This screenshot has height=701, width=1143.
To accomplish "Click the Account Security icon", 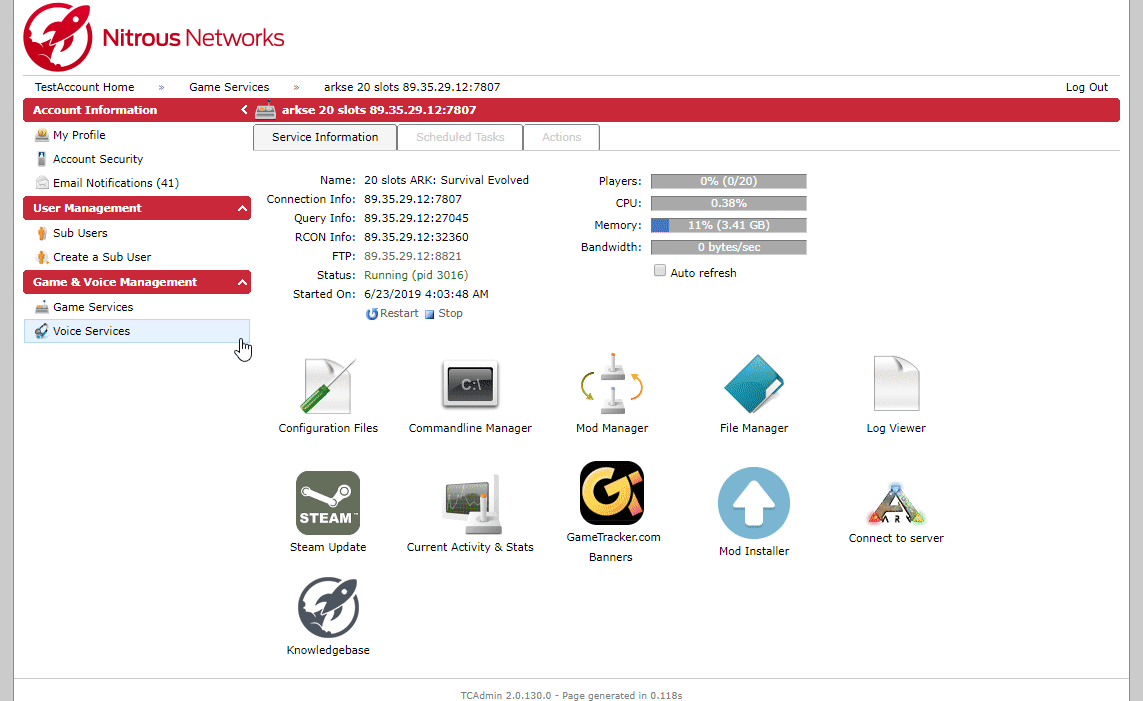I will 42,159.
